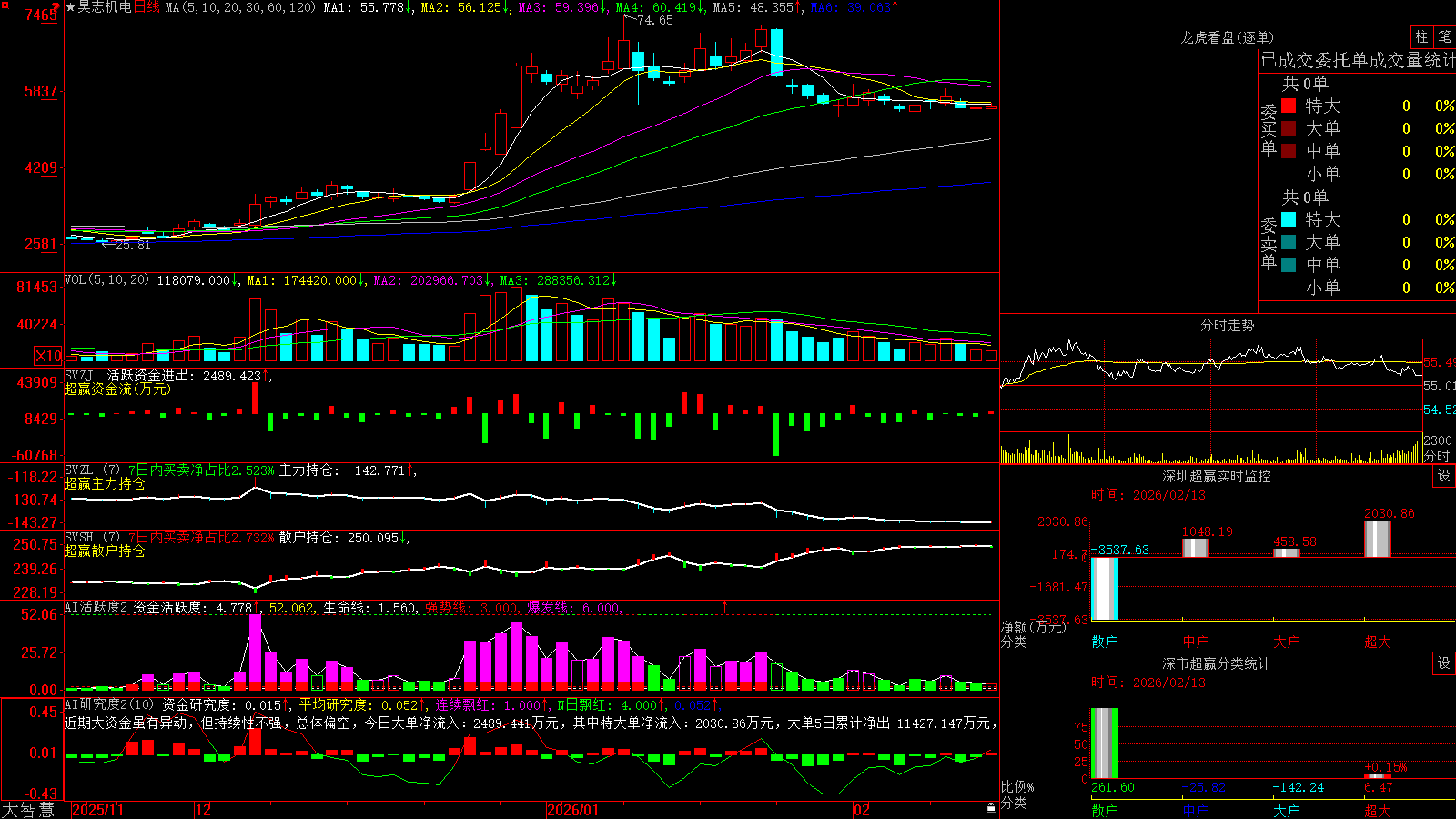Click the 龙虎看盘(逐单) panel title
The height and width of the screenshot is (819, 1456).
coord(1227,37)
